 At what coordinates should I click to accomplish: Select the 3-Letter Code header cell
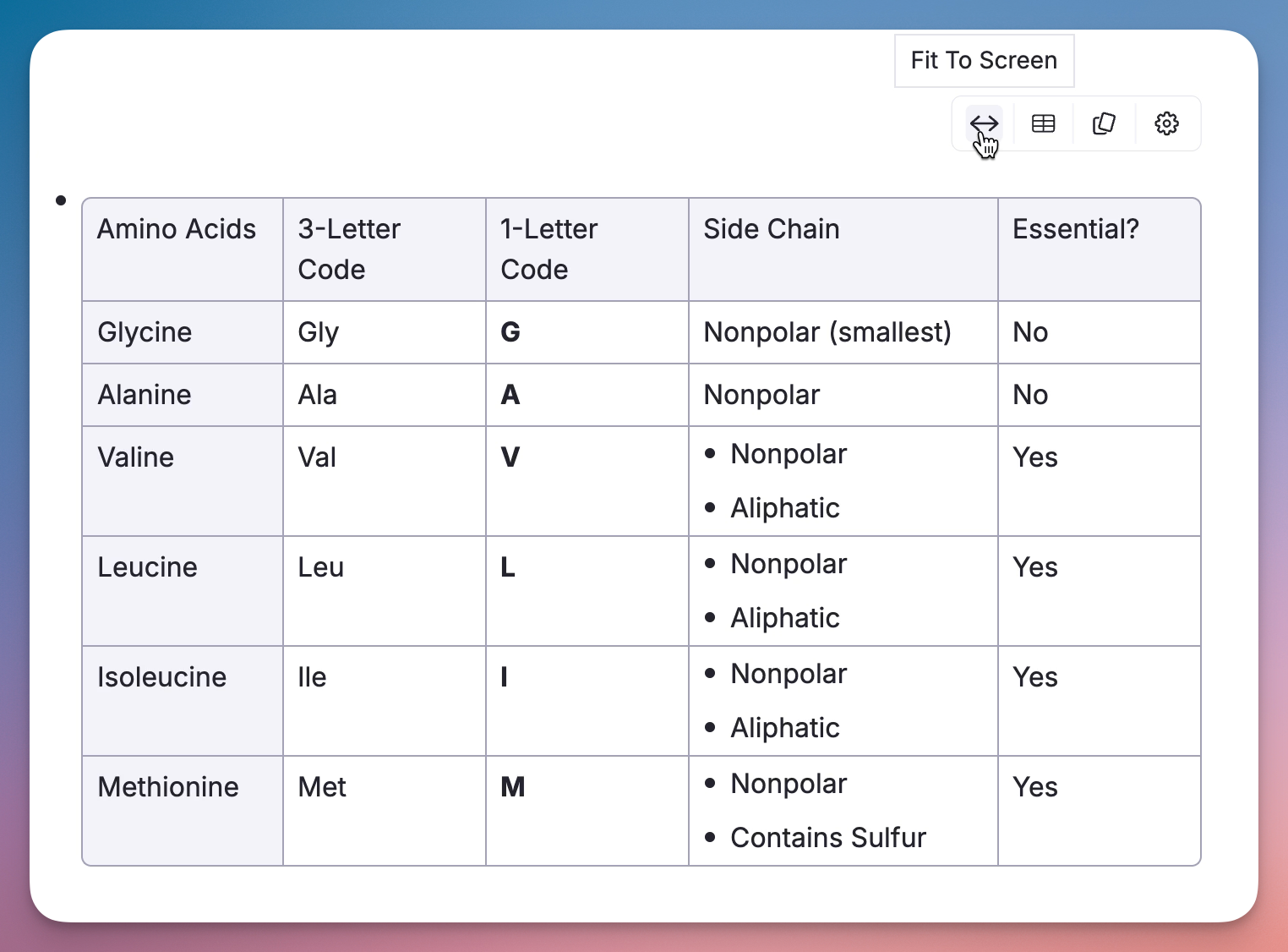(x=349, y=249)
